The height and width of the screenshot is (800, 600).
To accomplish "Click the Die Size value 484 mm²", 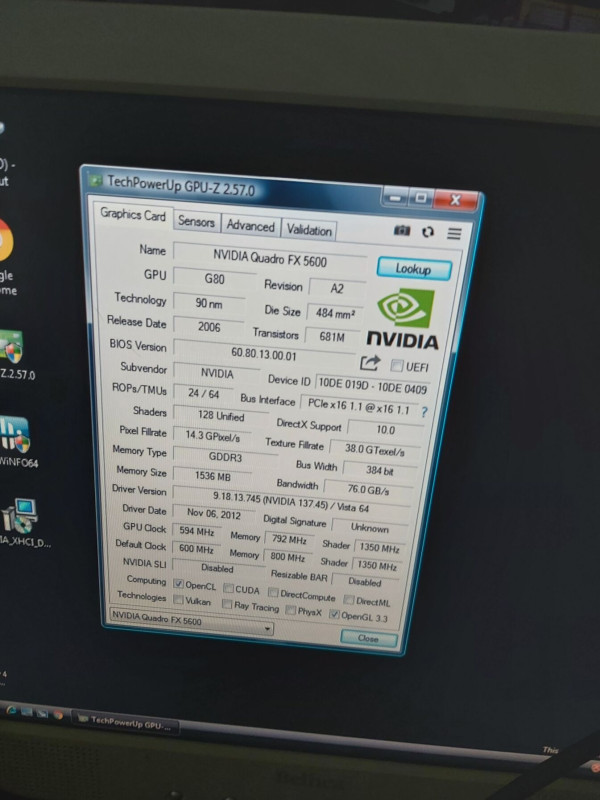I will (335, 313).
